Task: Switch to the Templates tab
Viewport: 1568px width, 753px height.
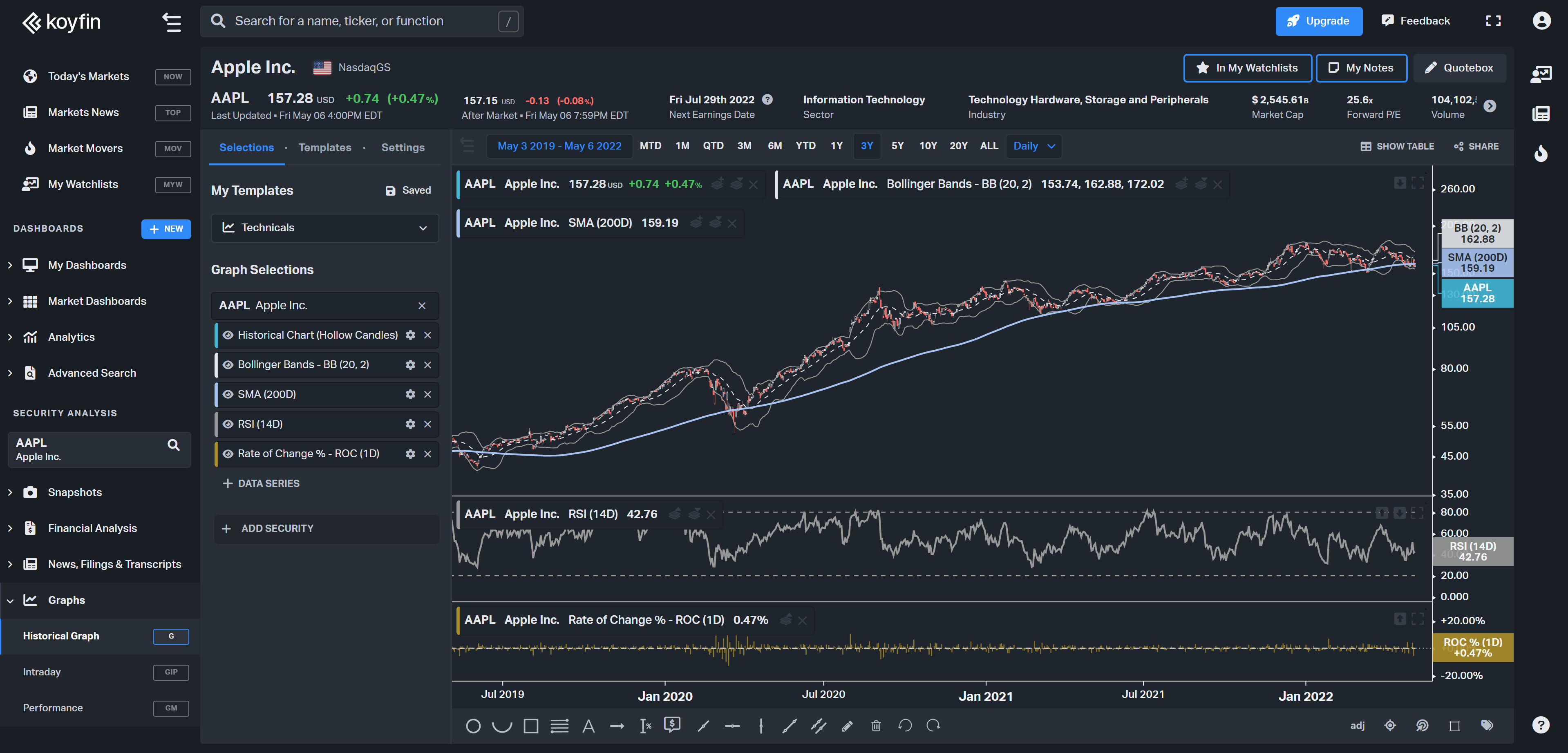Action: (x=324, y=147)
